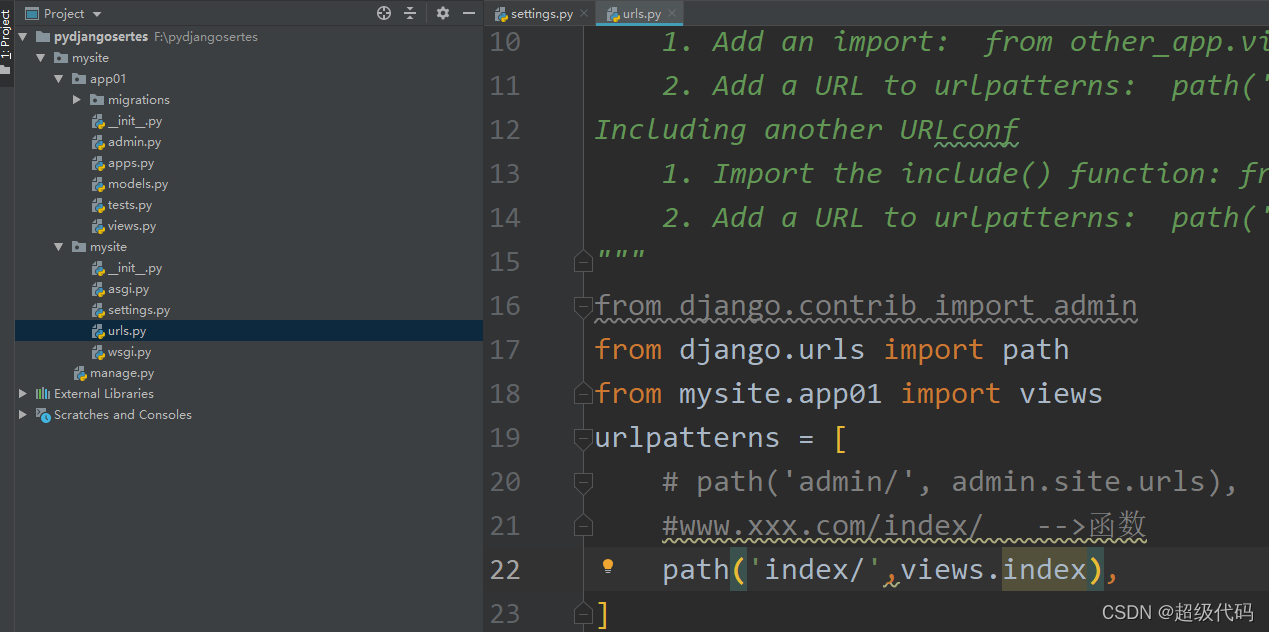The width and height of the screenshot is (1269, 632).
Task: Open the Project view dropdown
Action: (x=96, y=14)
